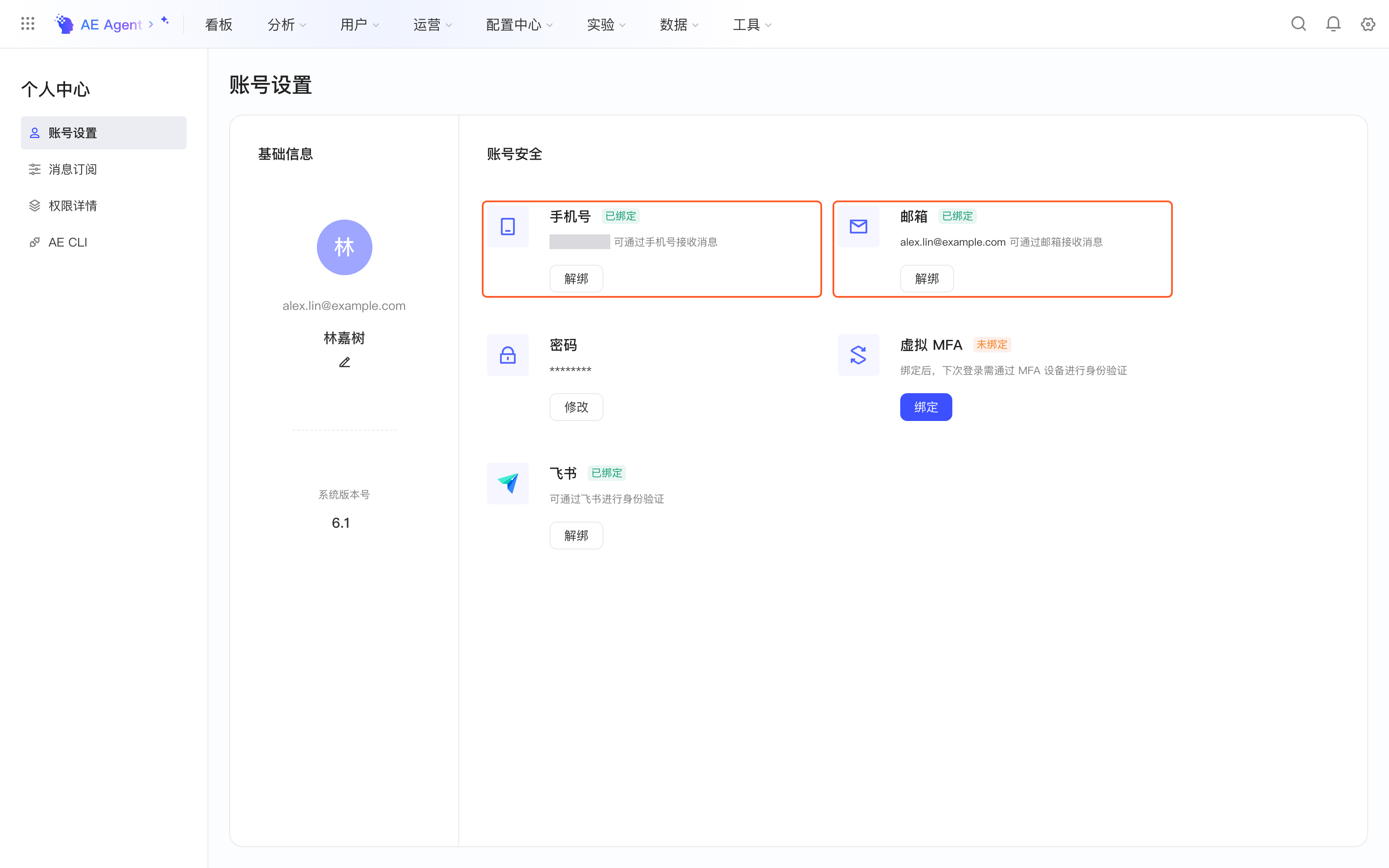
Task: Click the 已绑定 tag next to 飞书
Action: pyautogui.click(x=607, y=473)
